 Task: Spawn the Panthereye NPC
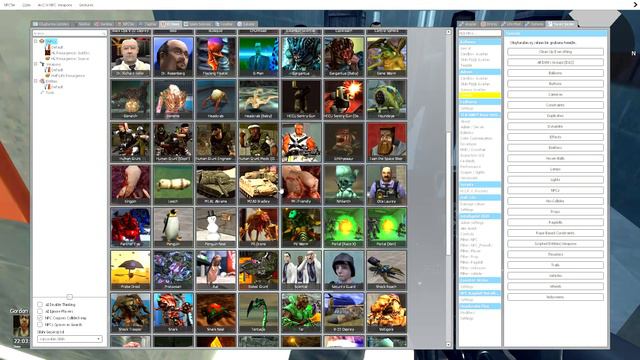pyautogui.click(x=131, y=227)
